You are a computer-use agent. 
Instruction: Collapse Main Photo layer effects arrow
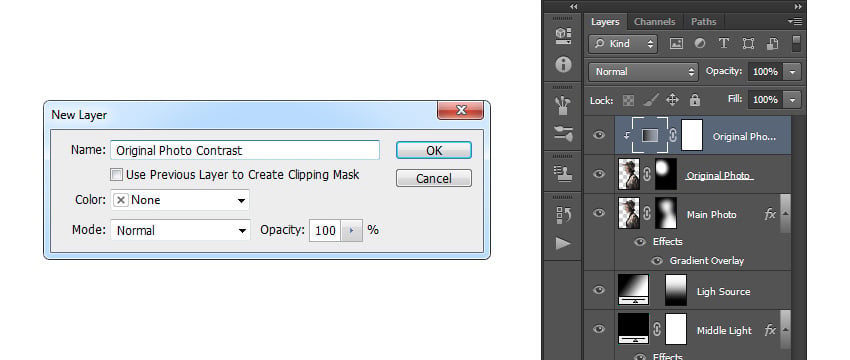point(785,214)
